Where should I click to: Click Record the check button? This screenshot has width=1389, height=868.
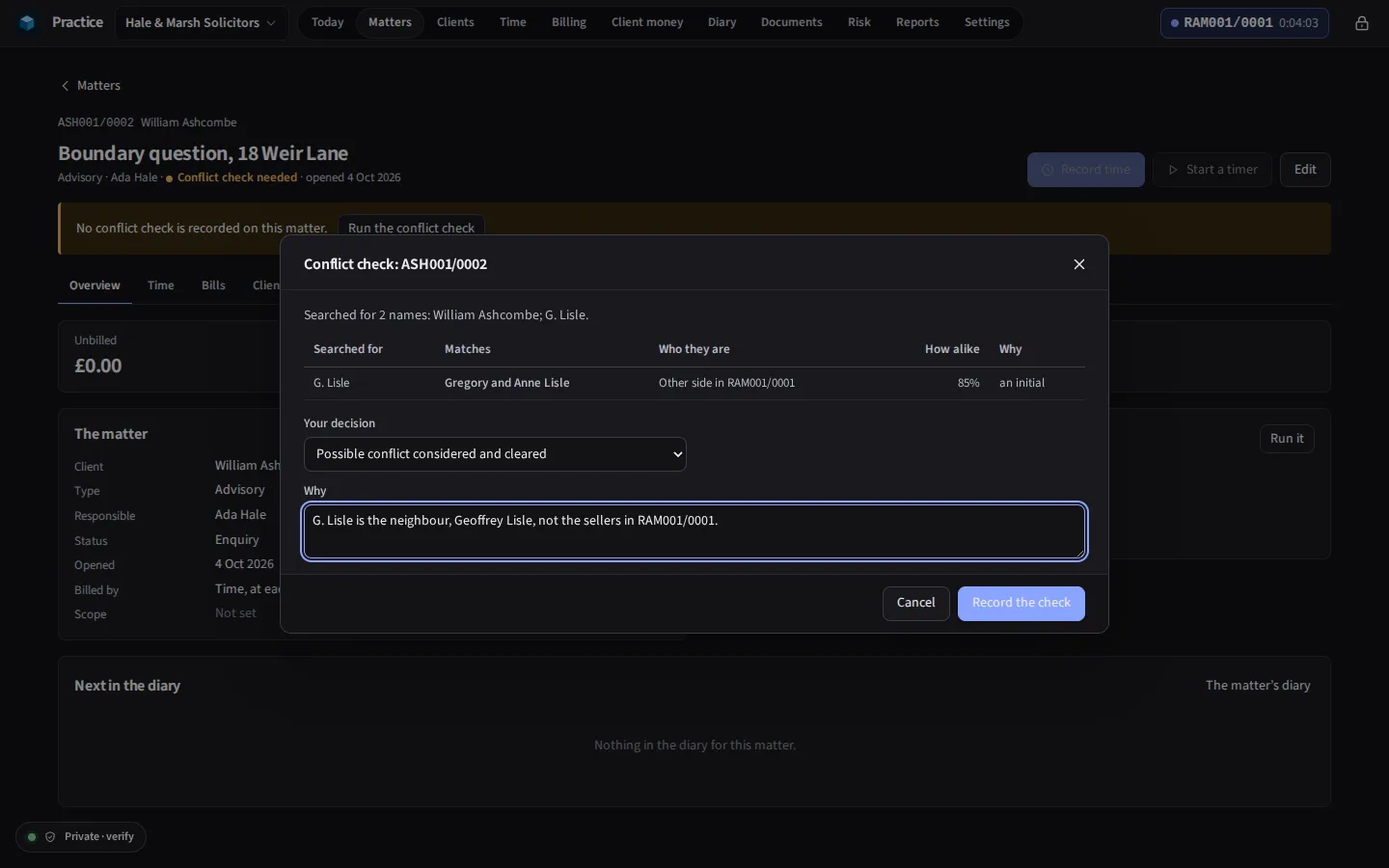tap(1021, 604)
